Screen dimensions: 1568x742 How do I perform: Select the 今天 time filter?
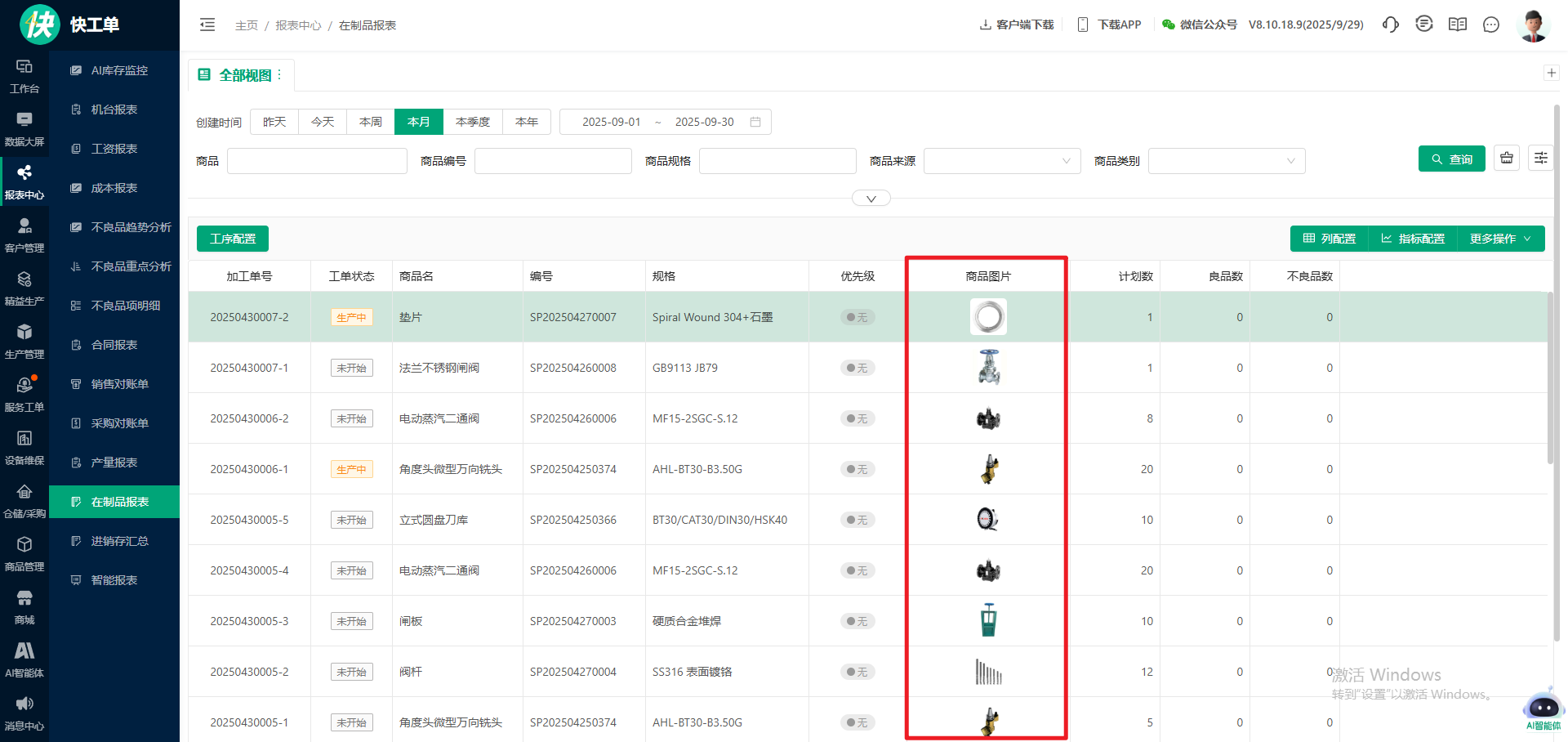(323, 122)
